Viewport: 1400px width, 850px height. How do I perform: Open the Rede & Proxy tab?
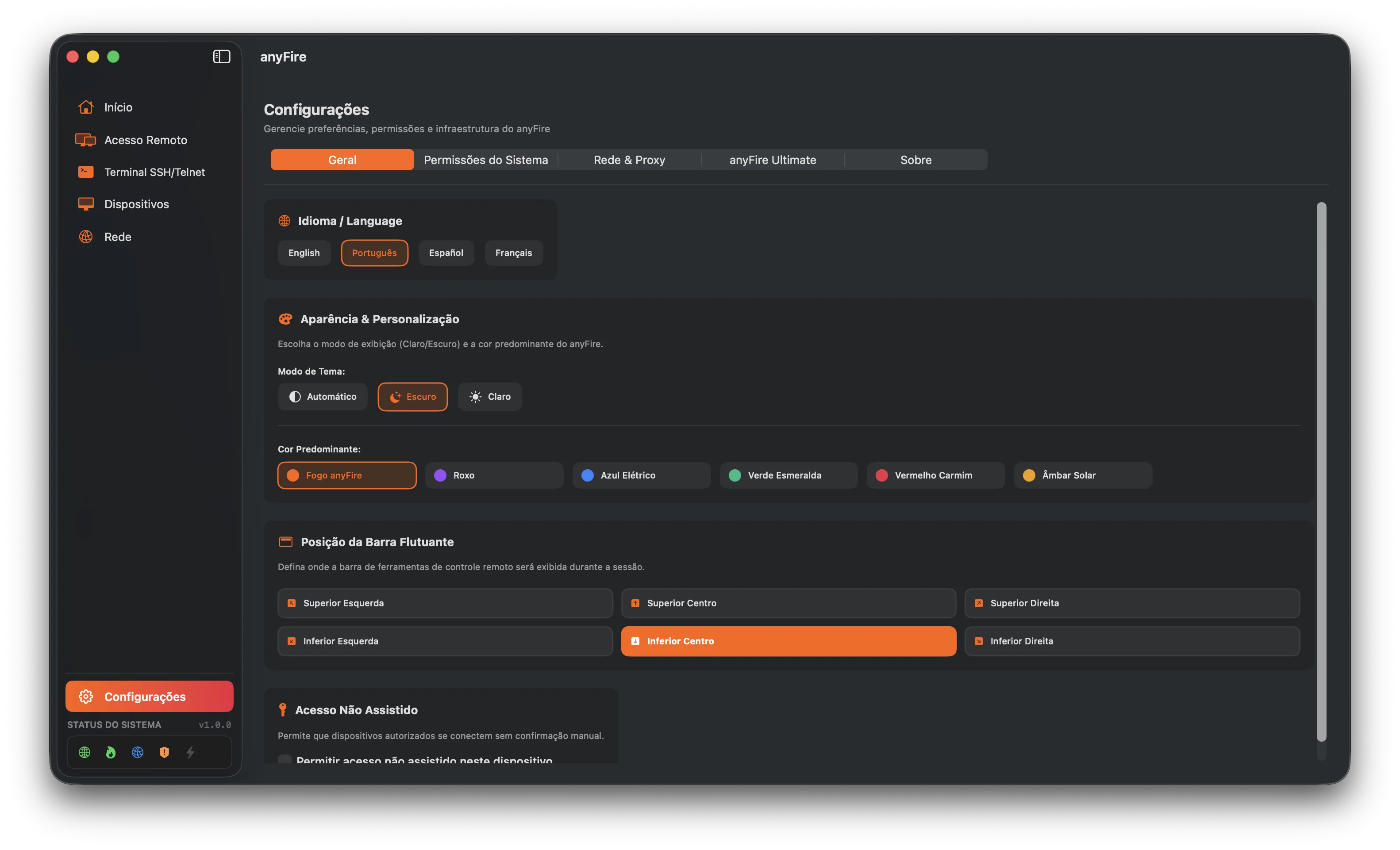click(629, 160)
